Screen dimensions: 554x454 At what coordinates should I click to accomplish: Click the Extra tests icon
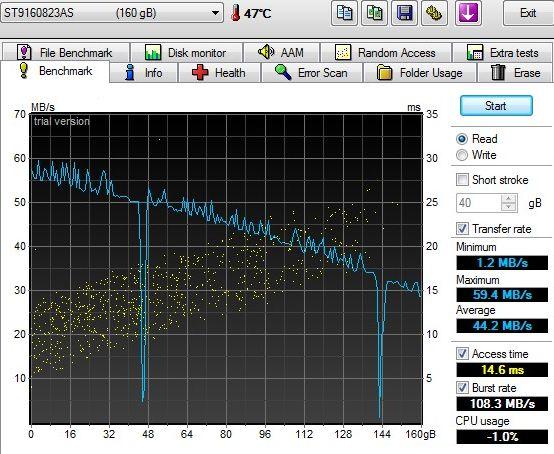[475, 53]
